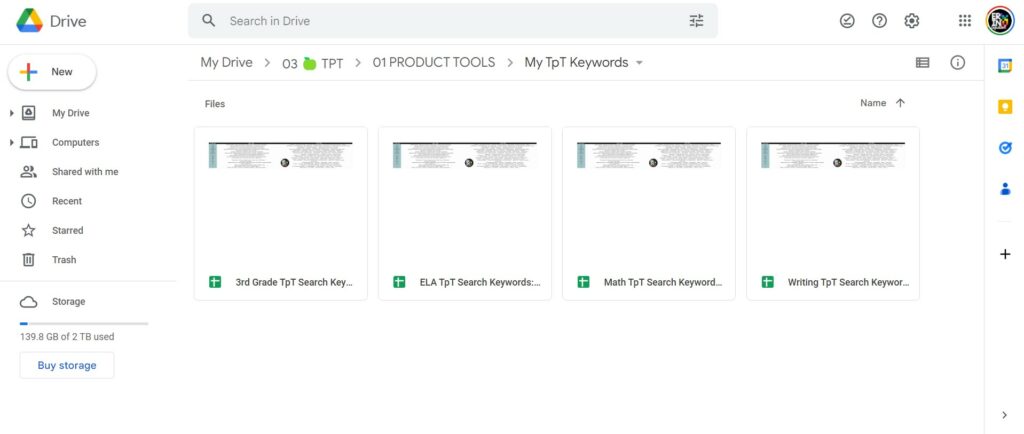1024x434 pixels.
Task: Open Google Tasks side panel
Action: (1006, 148)
